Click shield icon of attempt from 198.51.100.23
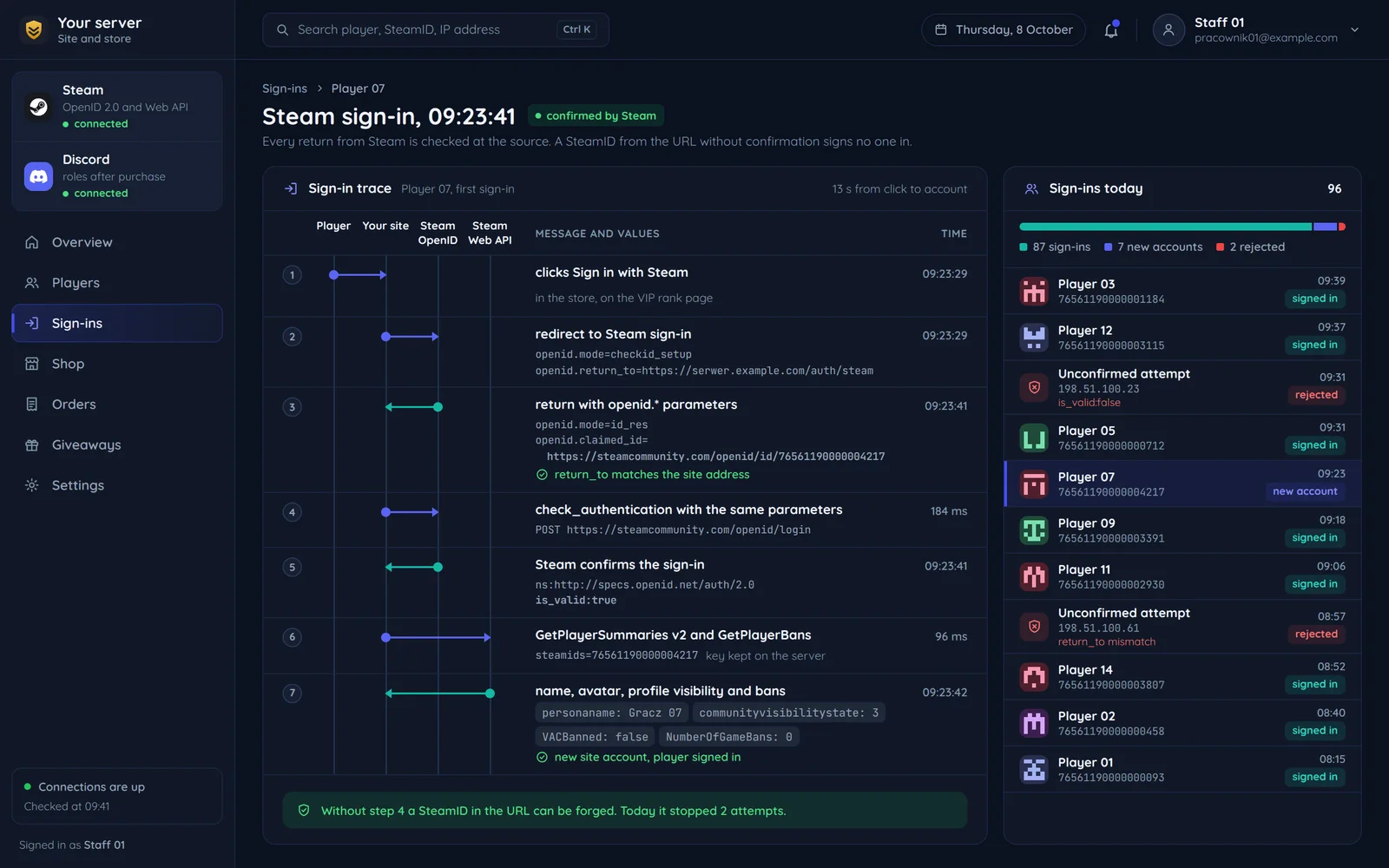Image resolution: width=1389 pixels, height=868 pixels. click(1034, 387)
